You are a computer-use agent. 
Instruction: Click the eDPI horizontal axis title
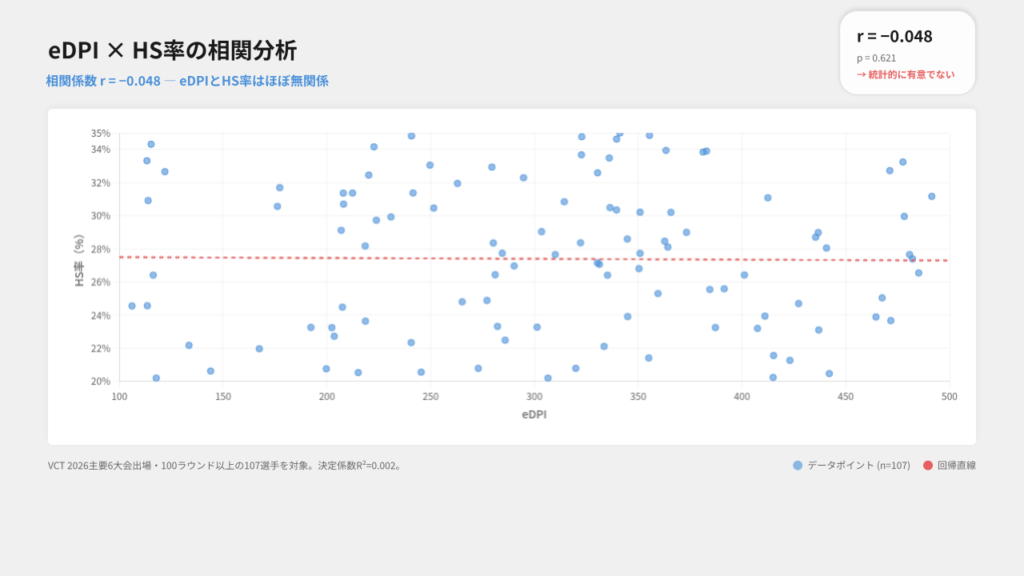534,413
